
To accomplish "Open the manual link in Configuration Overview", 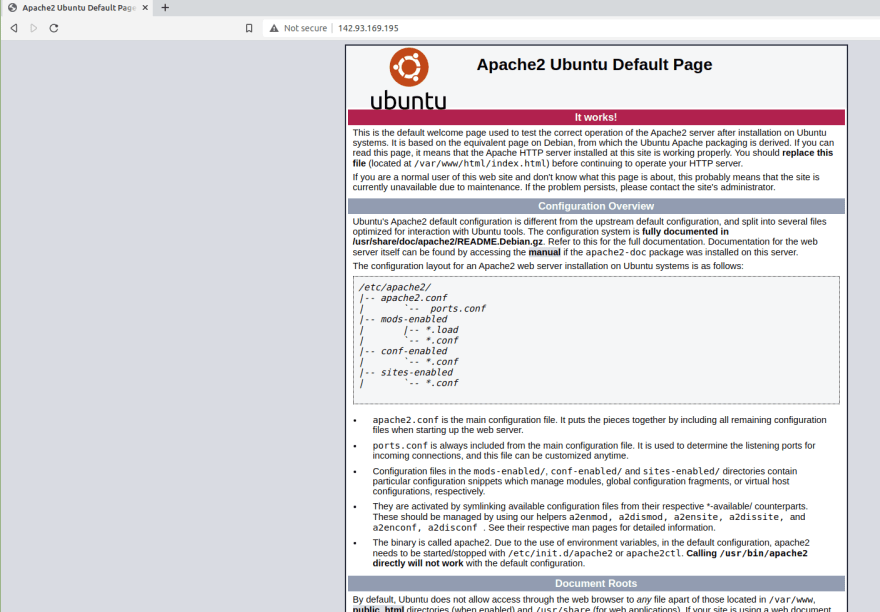I will coord(544,252).
